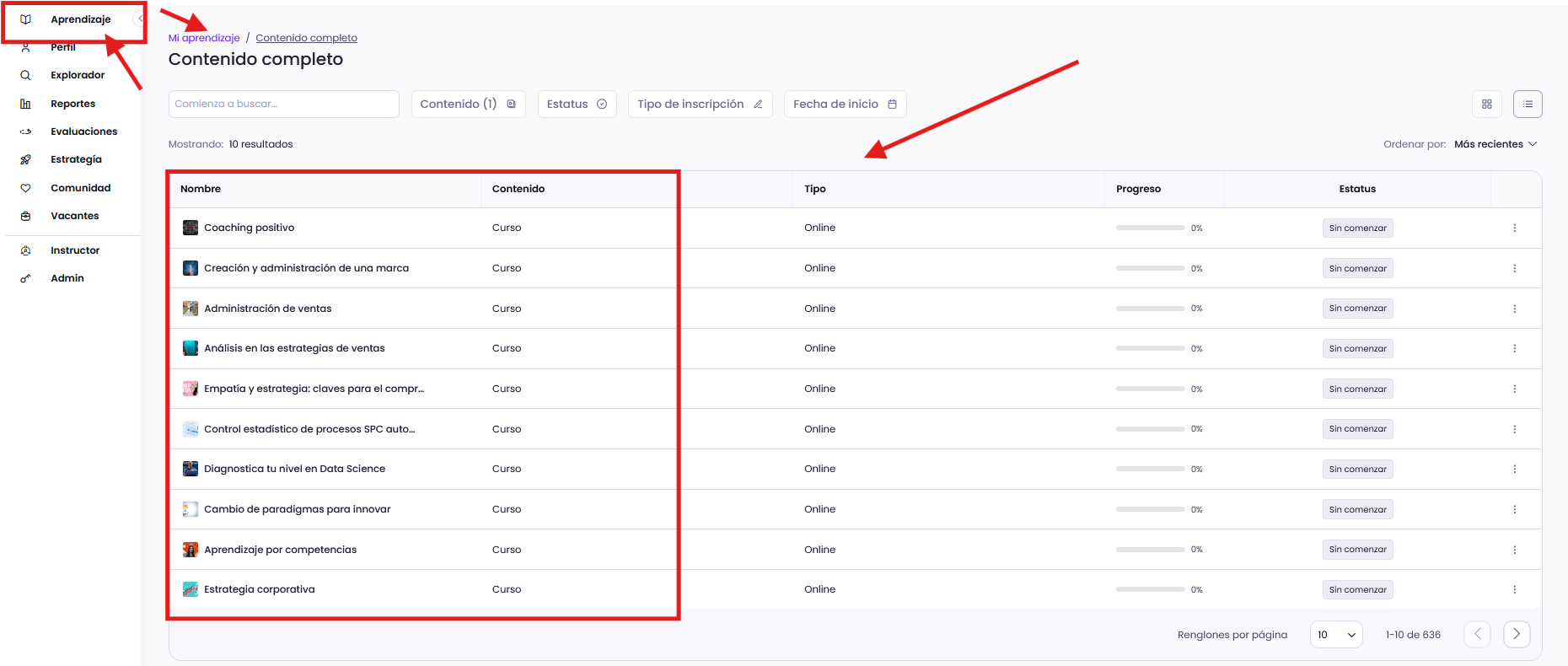The height and width of the screenshot is (666, 1568).
Task: Open the Fecha de inicio date filter
Action: pyautogui.click(x=844, y=105)
